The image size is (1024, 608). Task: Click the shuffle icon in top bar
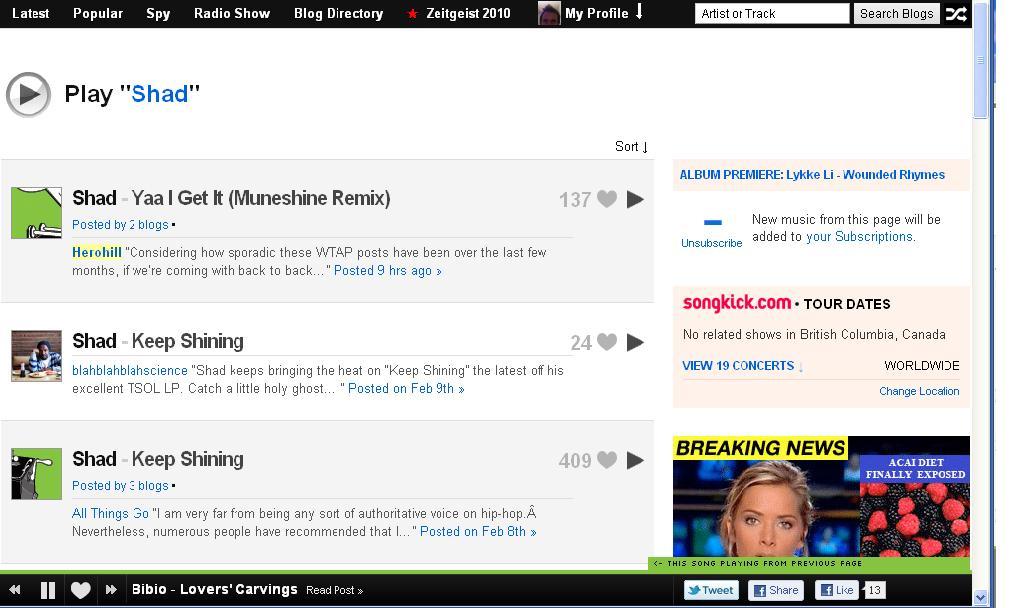[x=956, y=14]
